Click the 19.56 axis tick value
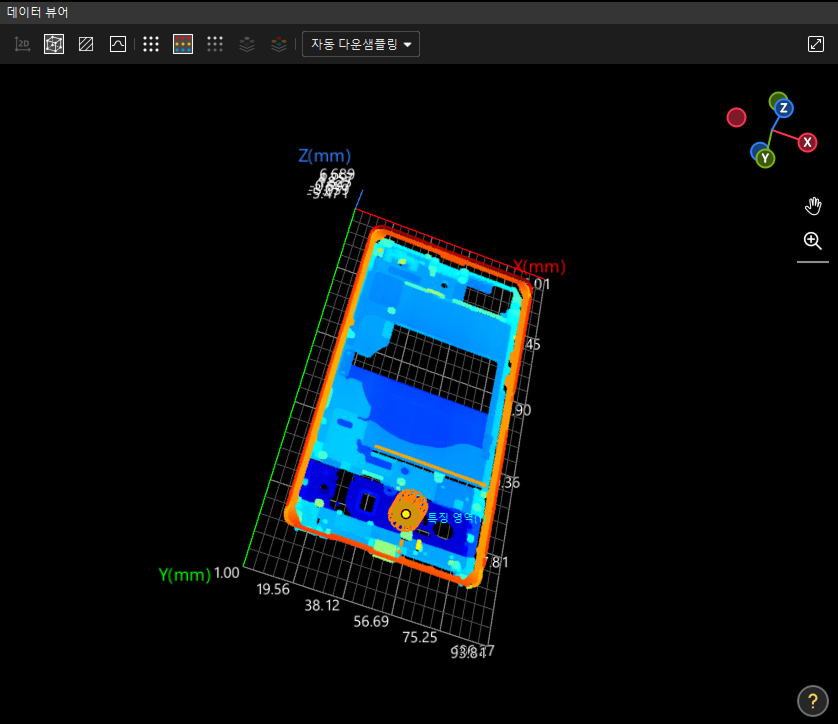The image size is (838, 724). tap(273, 589)
